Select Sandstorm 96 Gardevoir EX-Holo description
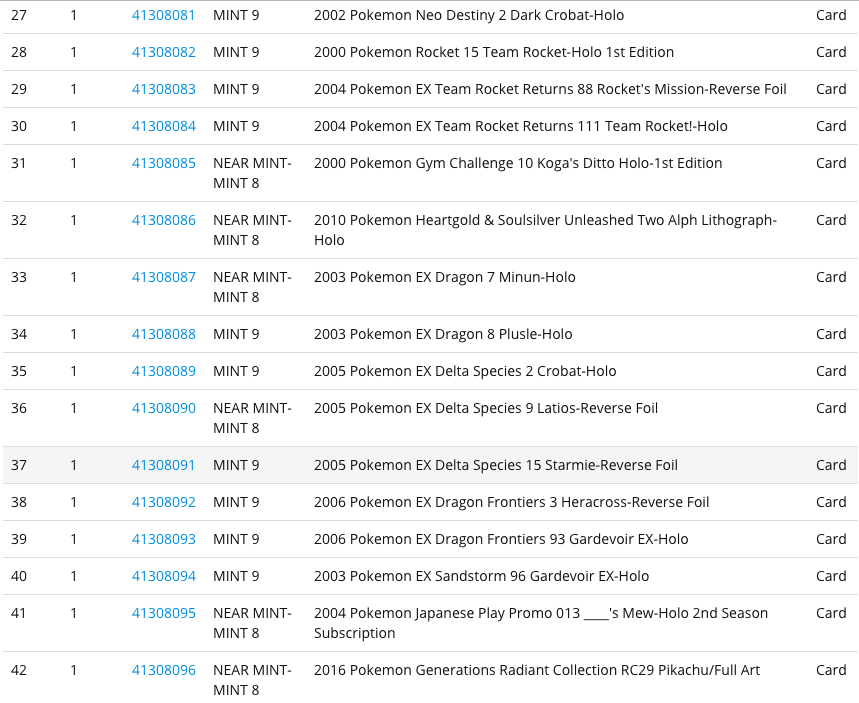Image resolution: width=859 pixels, height=703 pixels. click(x=481, y=576)
